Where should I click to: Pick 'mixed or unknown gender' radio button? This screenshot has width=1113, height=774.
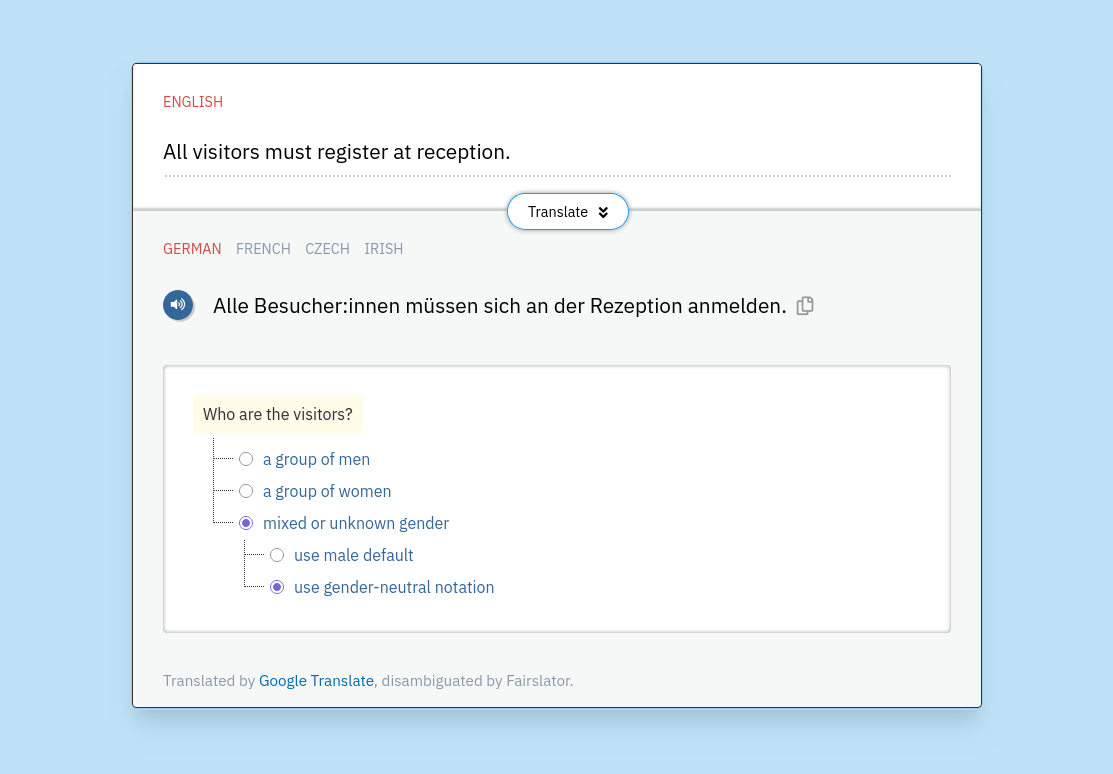tap(246, 523)
